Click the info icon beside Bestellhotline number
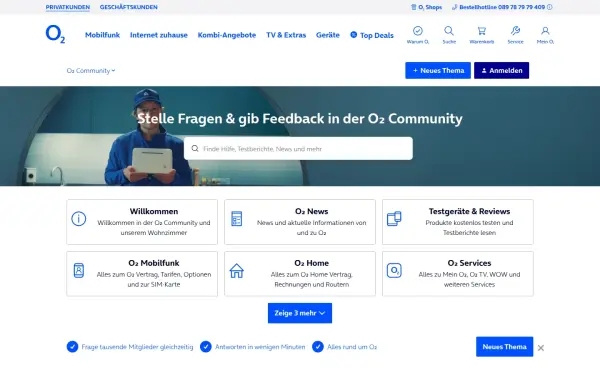The height and width of the screenshot is (375, 600). pyautogui.click(x=549, y=7)
